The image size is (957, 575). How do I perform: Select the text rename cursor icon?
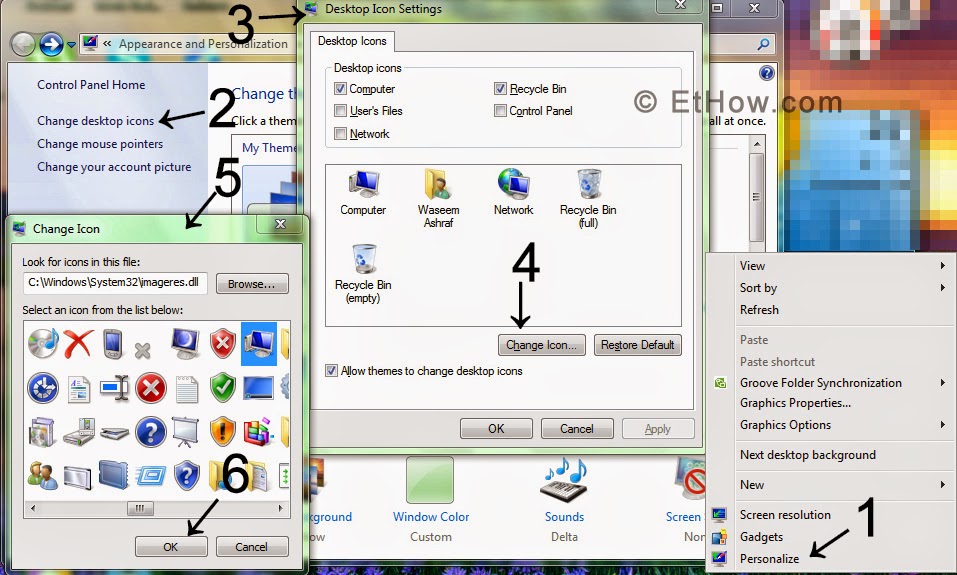click(115, 388)
